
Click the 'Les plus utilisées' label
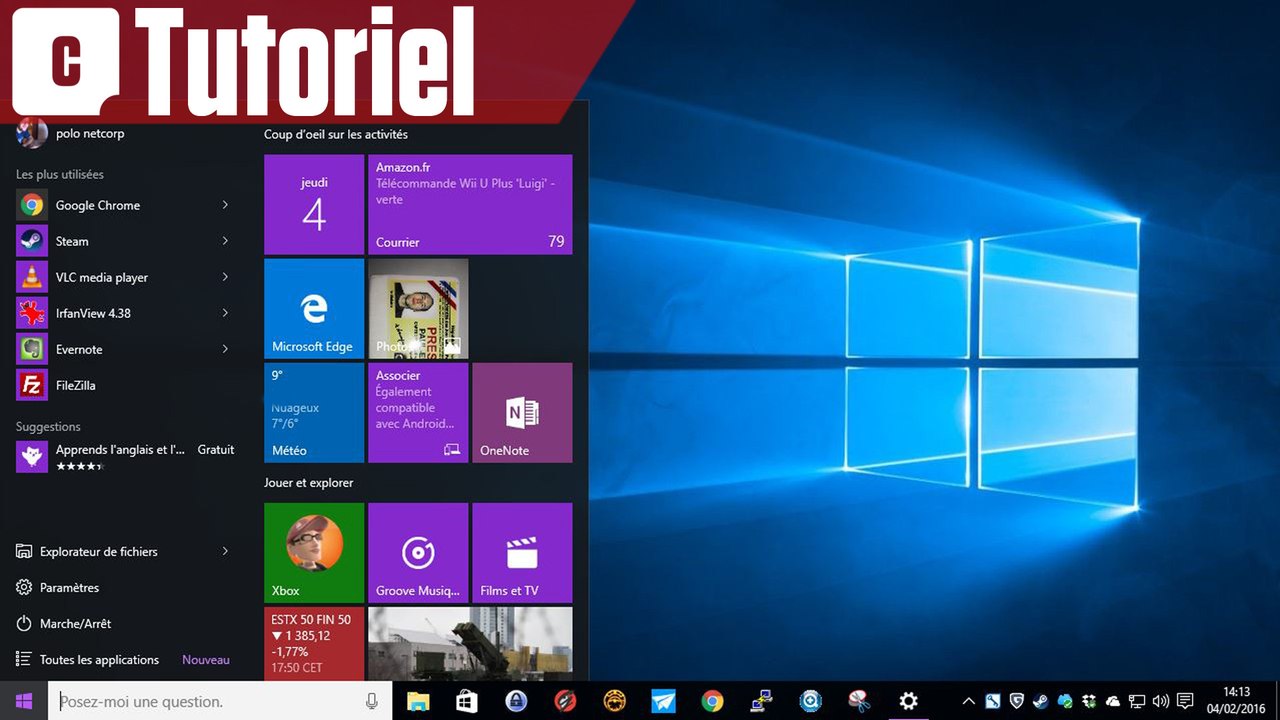click(60, 174)
